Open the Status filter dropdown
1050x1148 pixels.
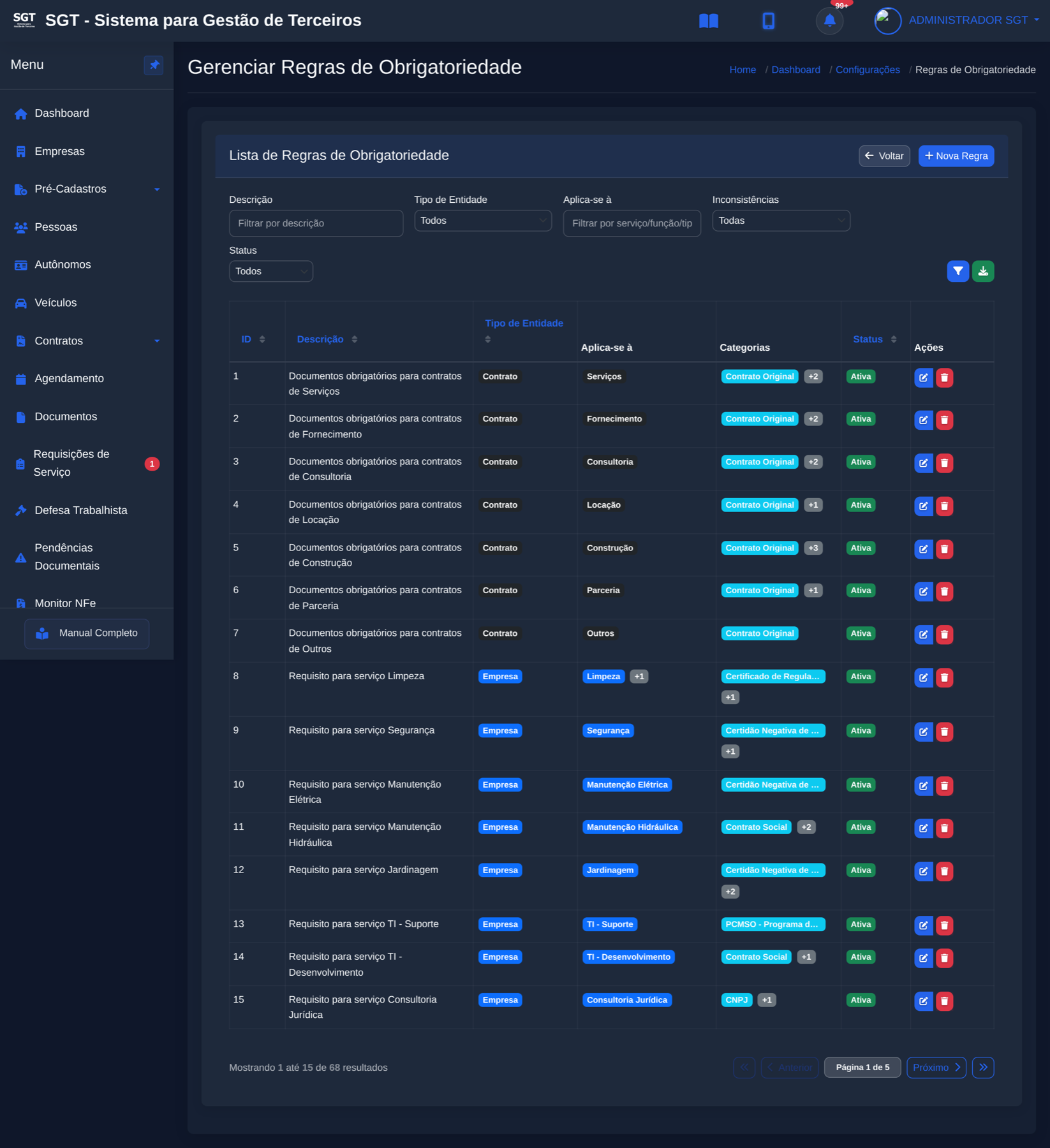[271, 271]
